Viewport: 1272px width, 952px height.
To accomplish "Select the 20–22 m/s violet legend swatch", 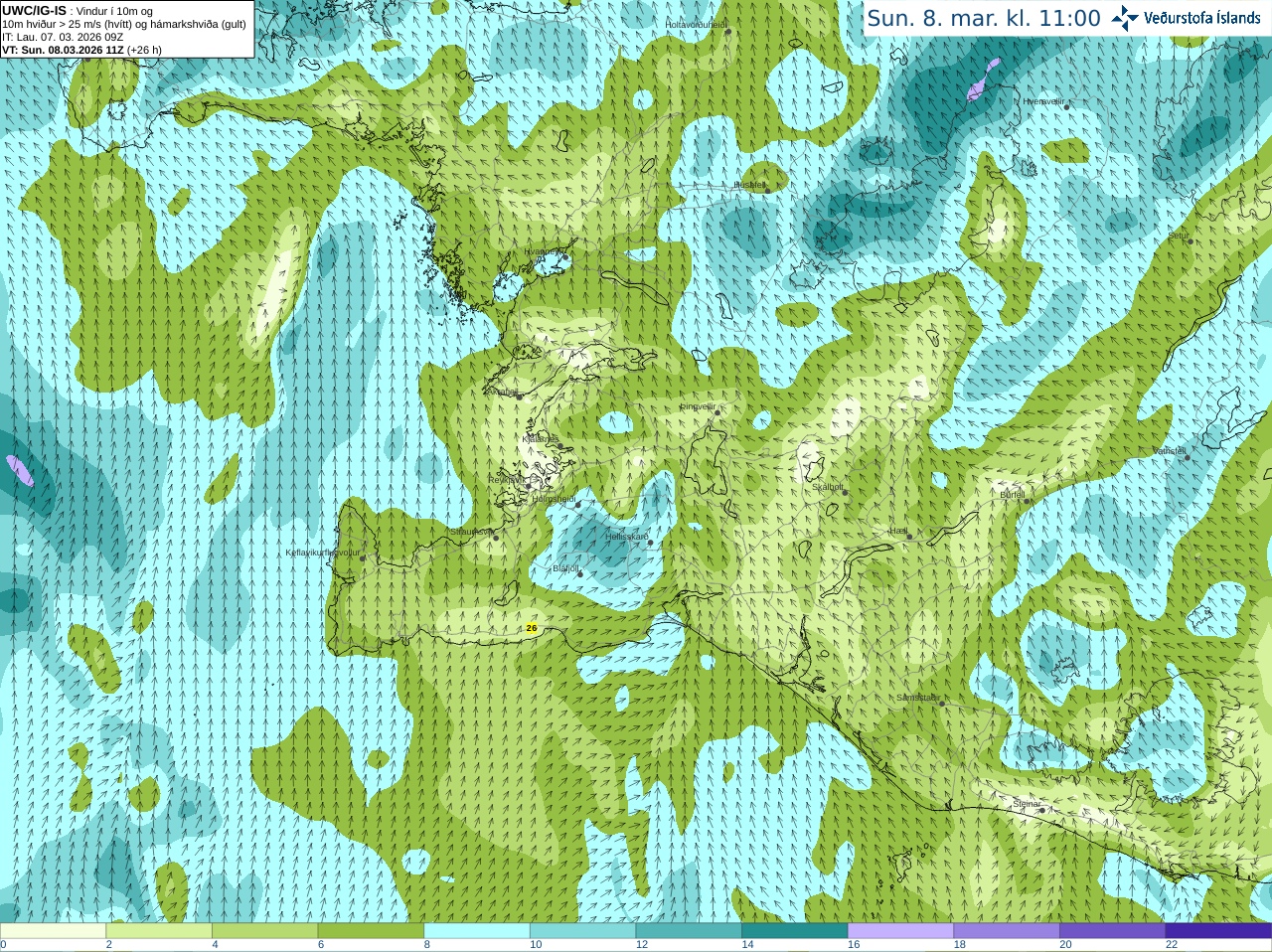I will pyautogui.click(x=1113, y=931).
